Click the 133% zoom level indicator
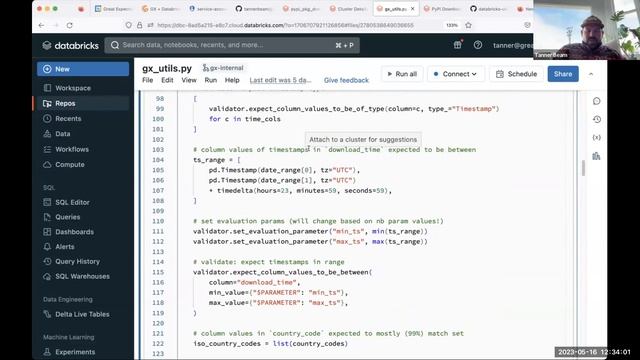Viewport: 640px width, 360px height. click(x=451, y=25)
